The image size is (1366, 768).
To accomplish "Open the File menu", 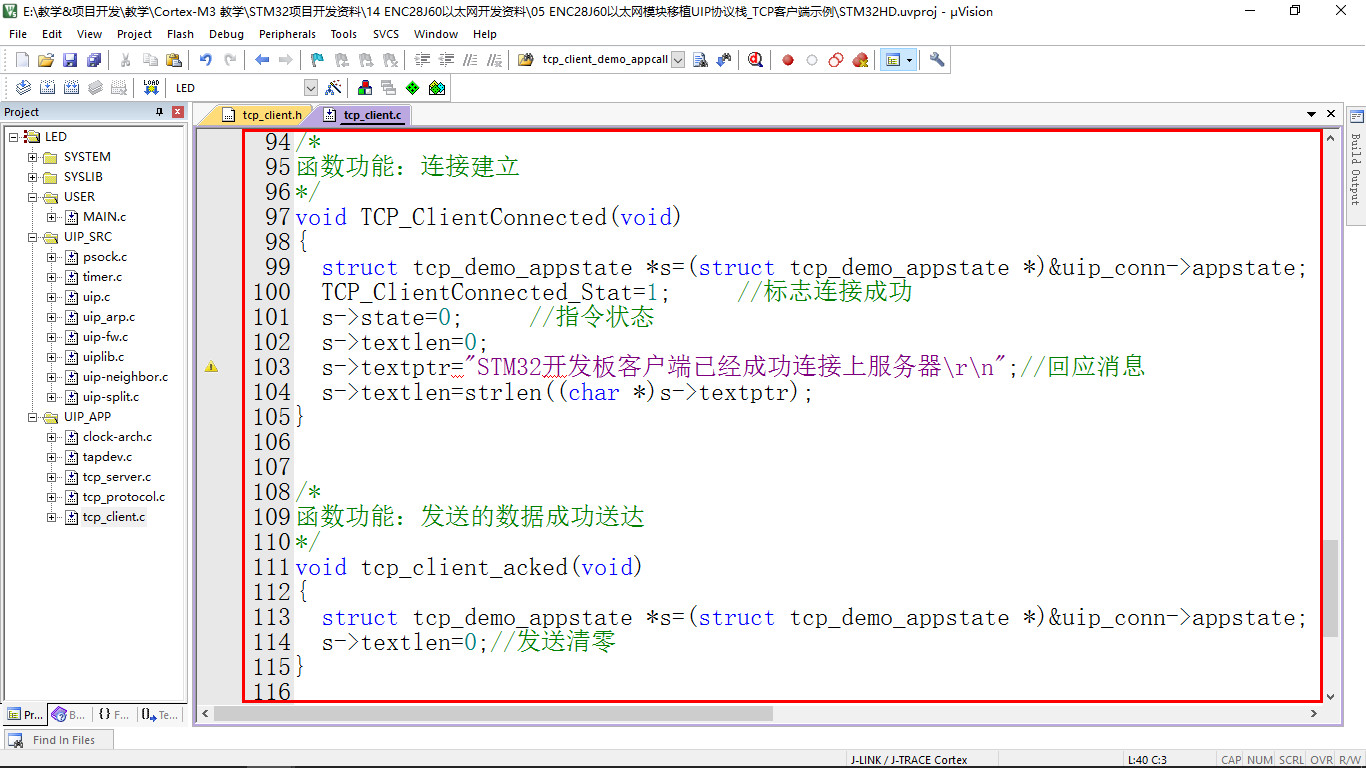I will pyautogui.click(x=18, y=34).
